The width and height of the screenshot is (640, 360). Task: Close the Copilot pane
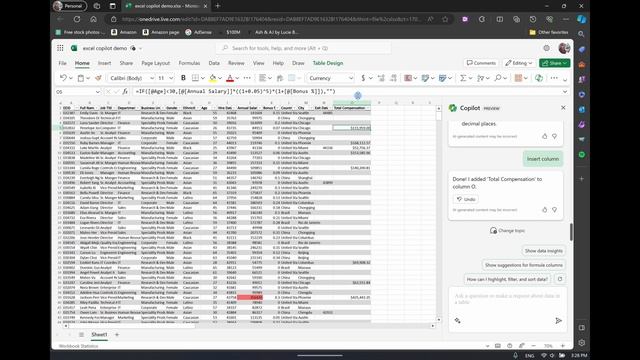563,108
